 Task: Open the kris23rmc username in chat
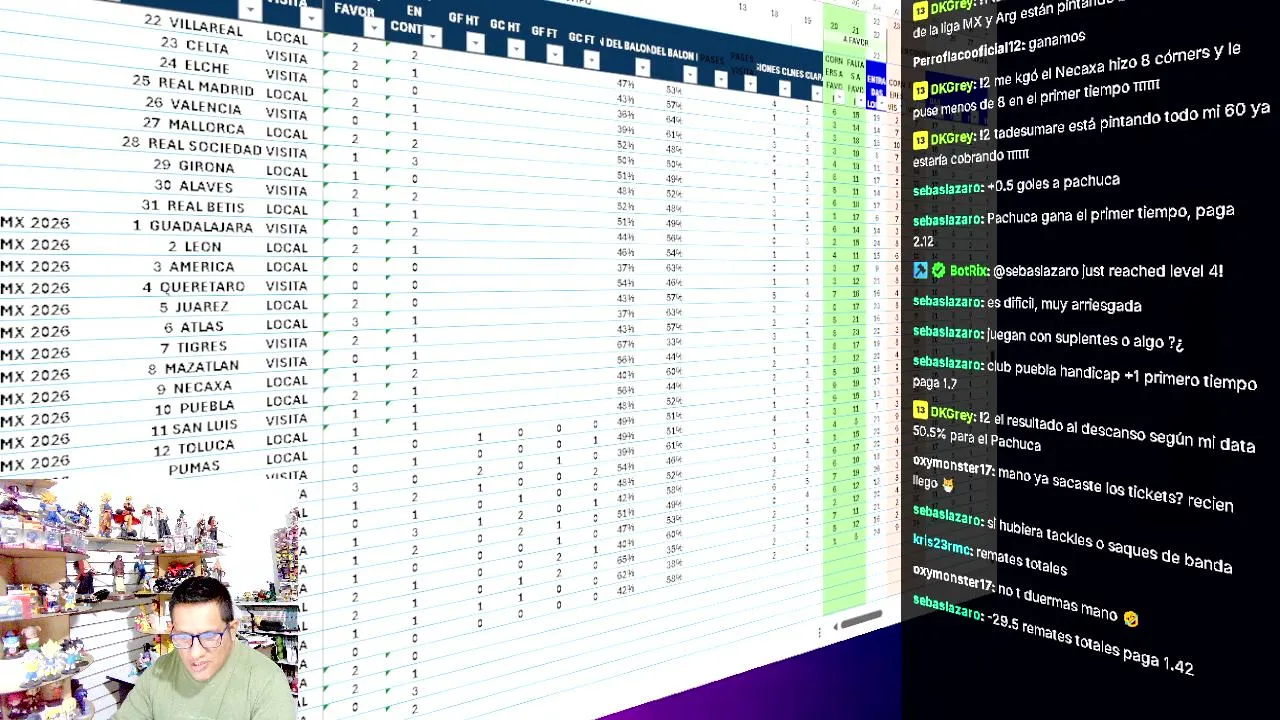tap(941, 544)
